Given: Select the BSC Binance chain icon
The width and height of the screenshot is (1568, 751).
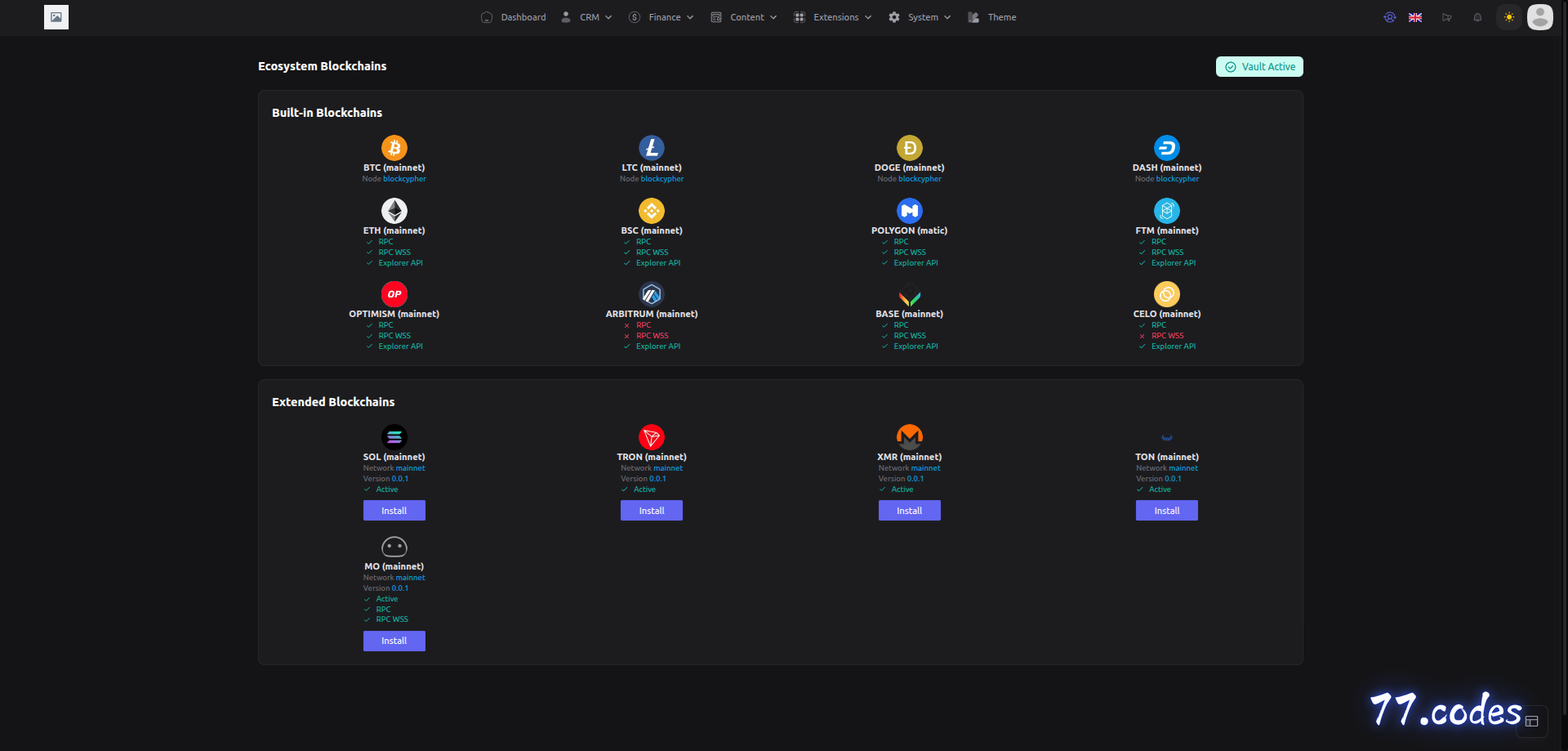Looking at the screenshot, I should point(652,211).
